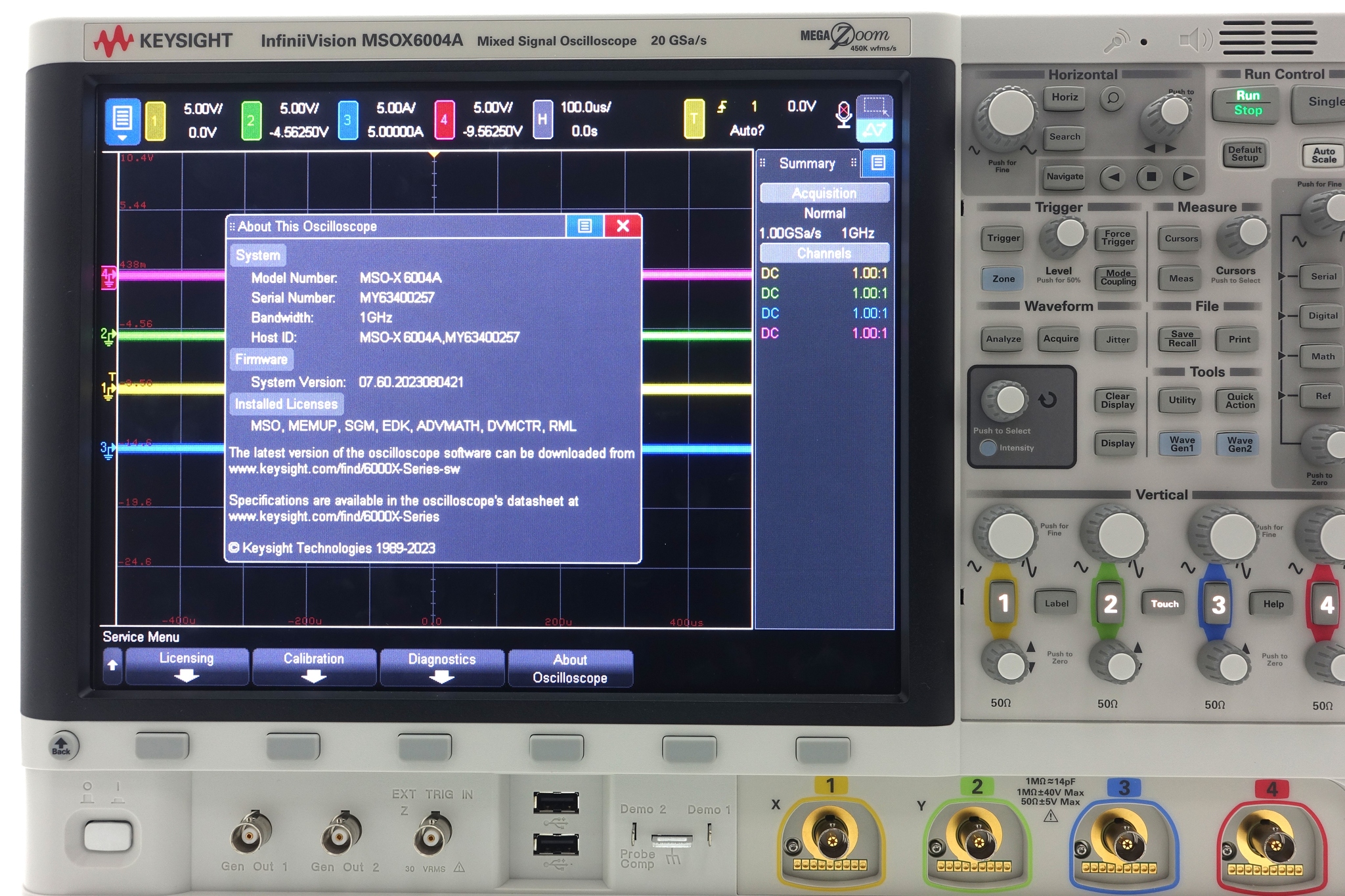The image size is (1345, 896).
Task: Click the Cursors key in Measure
Action: (x=1181, y=239)
